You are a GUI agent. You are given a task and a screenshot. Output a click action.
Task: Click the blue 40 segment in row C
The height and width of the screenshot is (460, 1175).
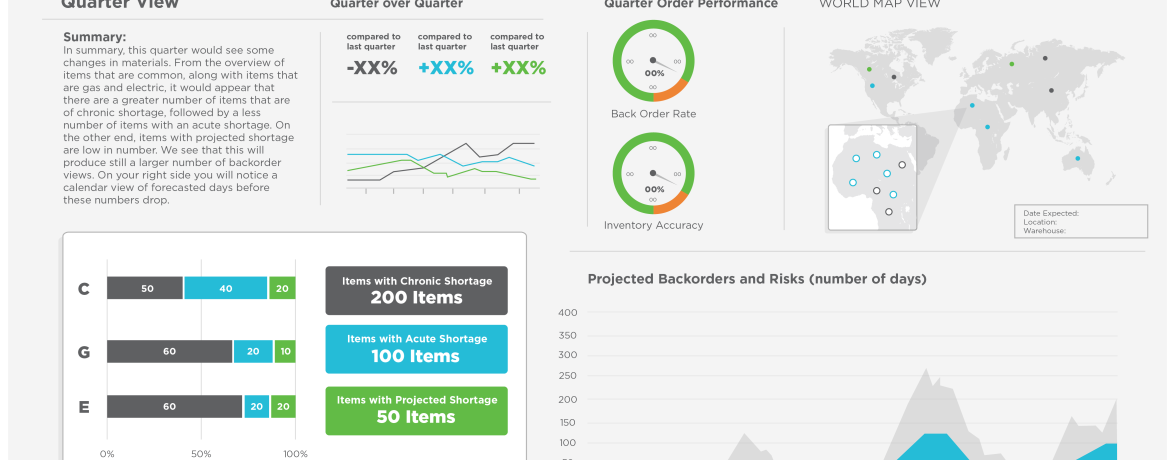coord(226,288)
